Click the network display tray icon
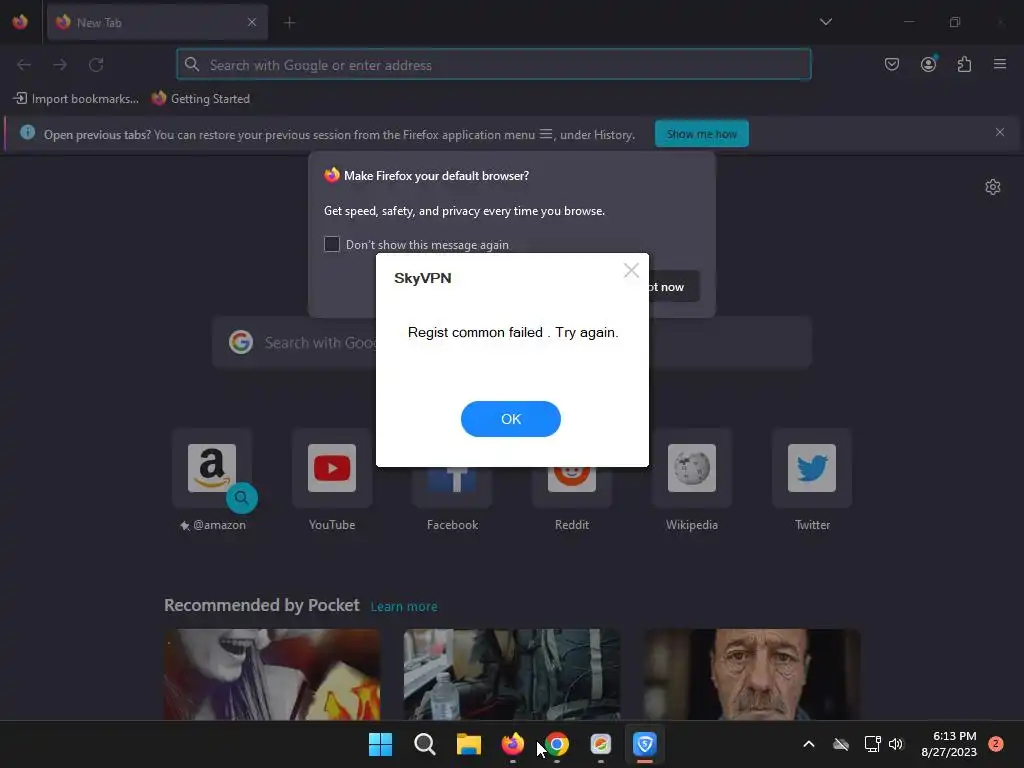The height and width of the screenshot is (768, 1024). (x=872, y=744)
